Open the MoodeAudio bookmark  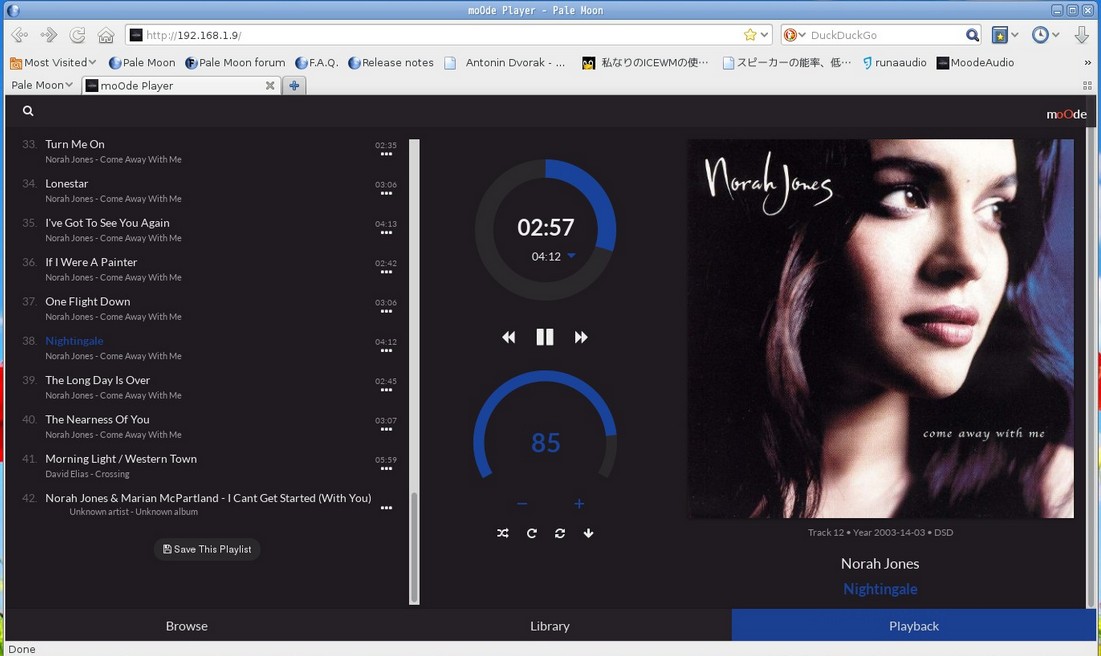[975, 63]
